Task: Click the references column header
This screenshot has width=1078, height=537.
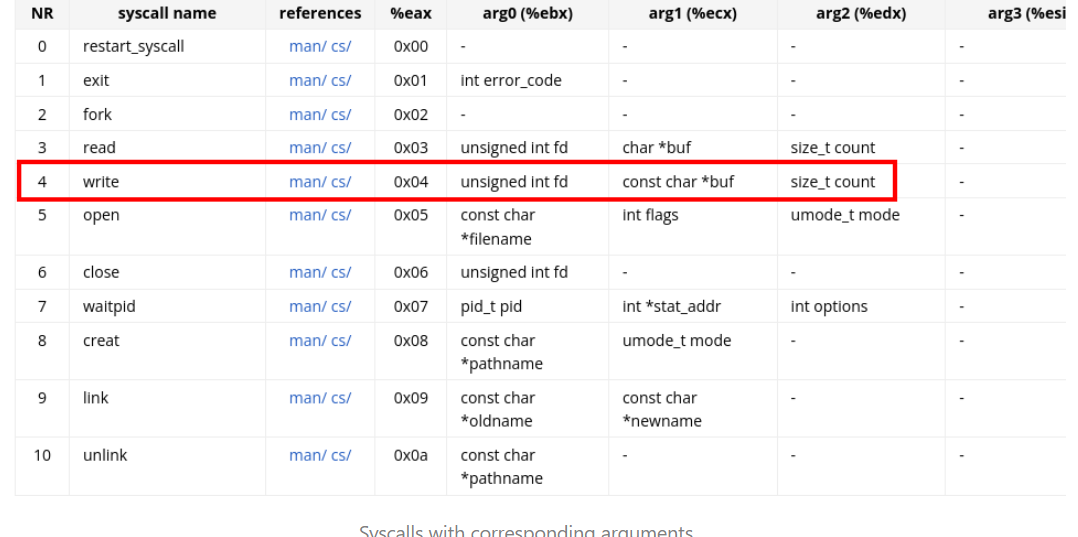Action: pyautogui.click(x=320, y=13)
